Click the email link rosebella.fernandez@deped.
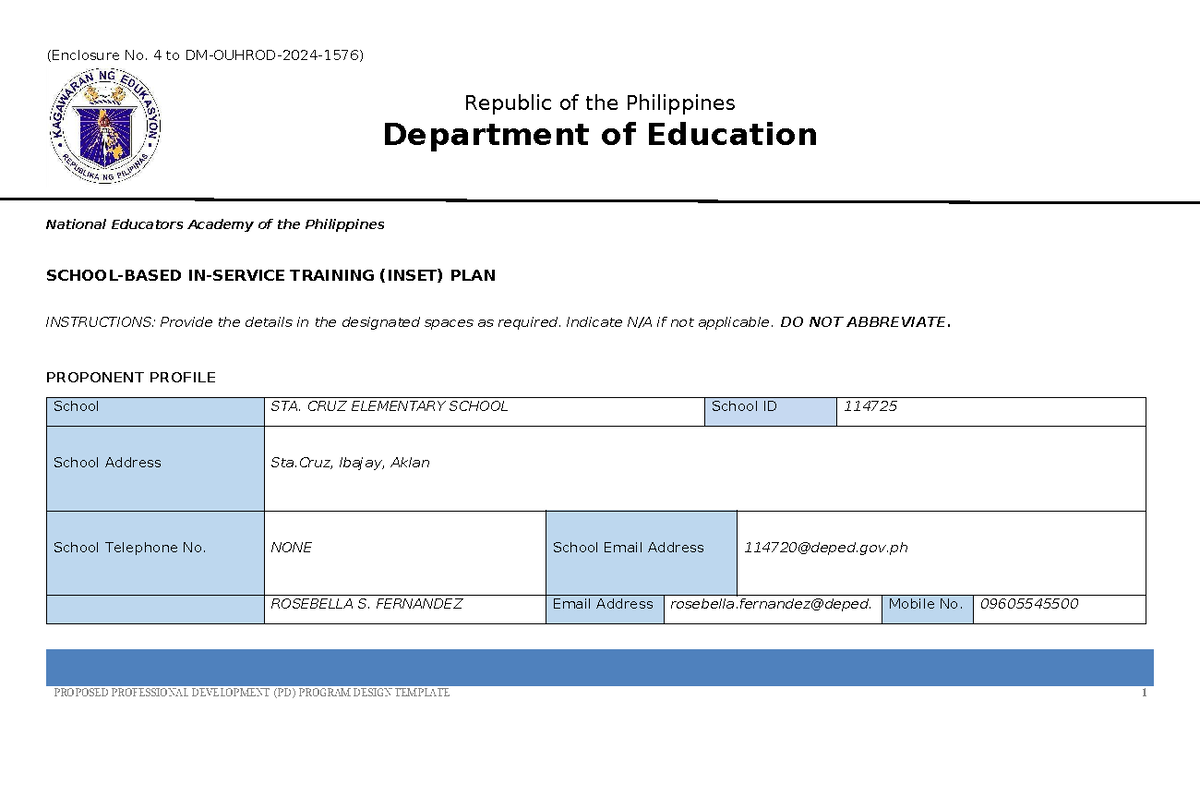Viewport: 1200px width, 785px height. 770,604
